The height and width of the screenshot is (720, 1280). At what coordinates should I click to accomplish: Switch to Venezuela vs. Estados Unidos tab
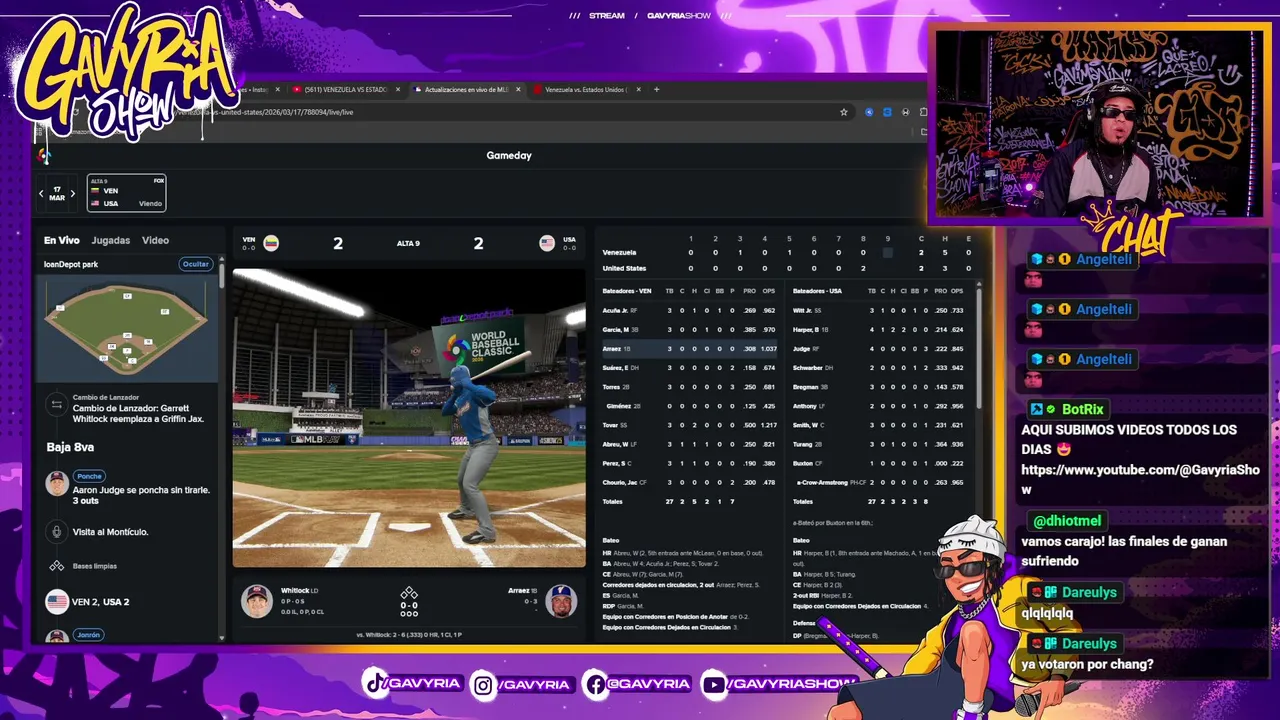pos(585,89)
